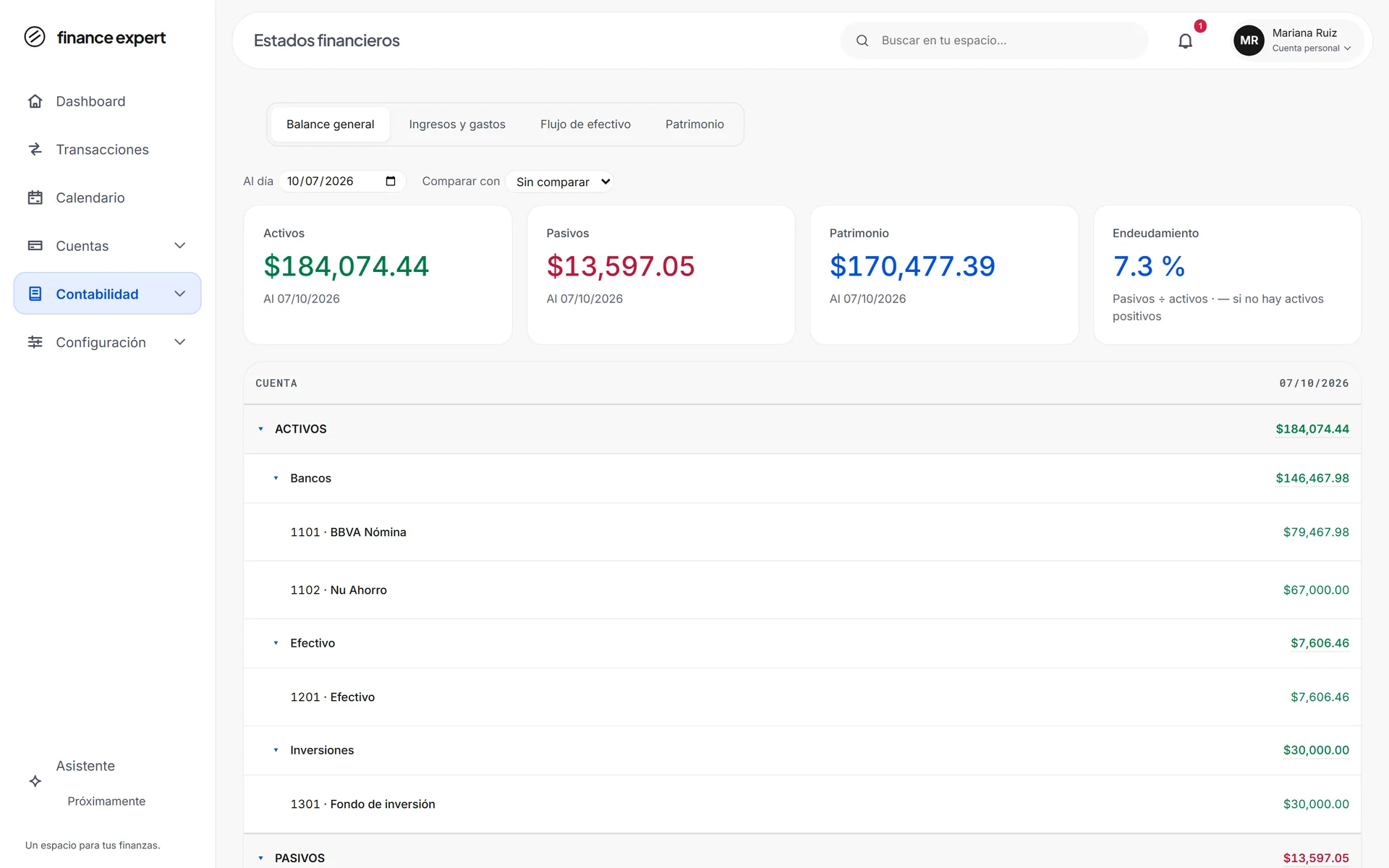Click the Al día date field
1389x868 pixels.
pyautogui.click(x=342, y=181)
